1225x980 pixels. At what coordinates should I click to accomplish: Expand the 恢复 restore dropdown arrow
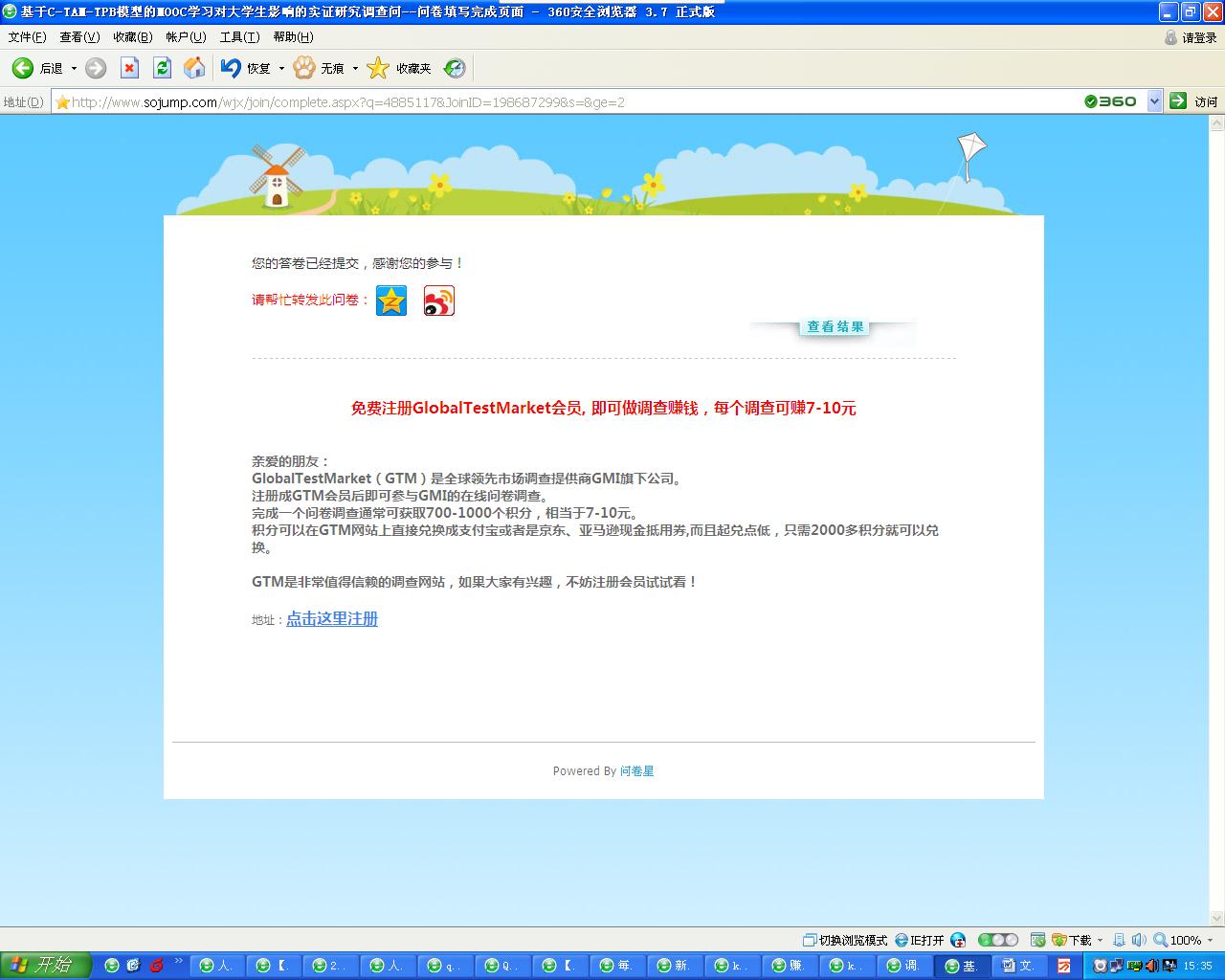[x=281, y=69]
